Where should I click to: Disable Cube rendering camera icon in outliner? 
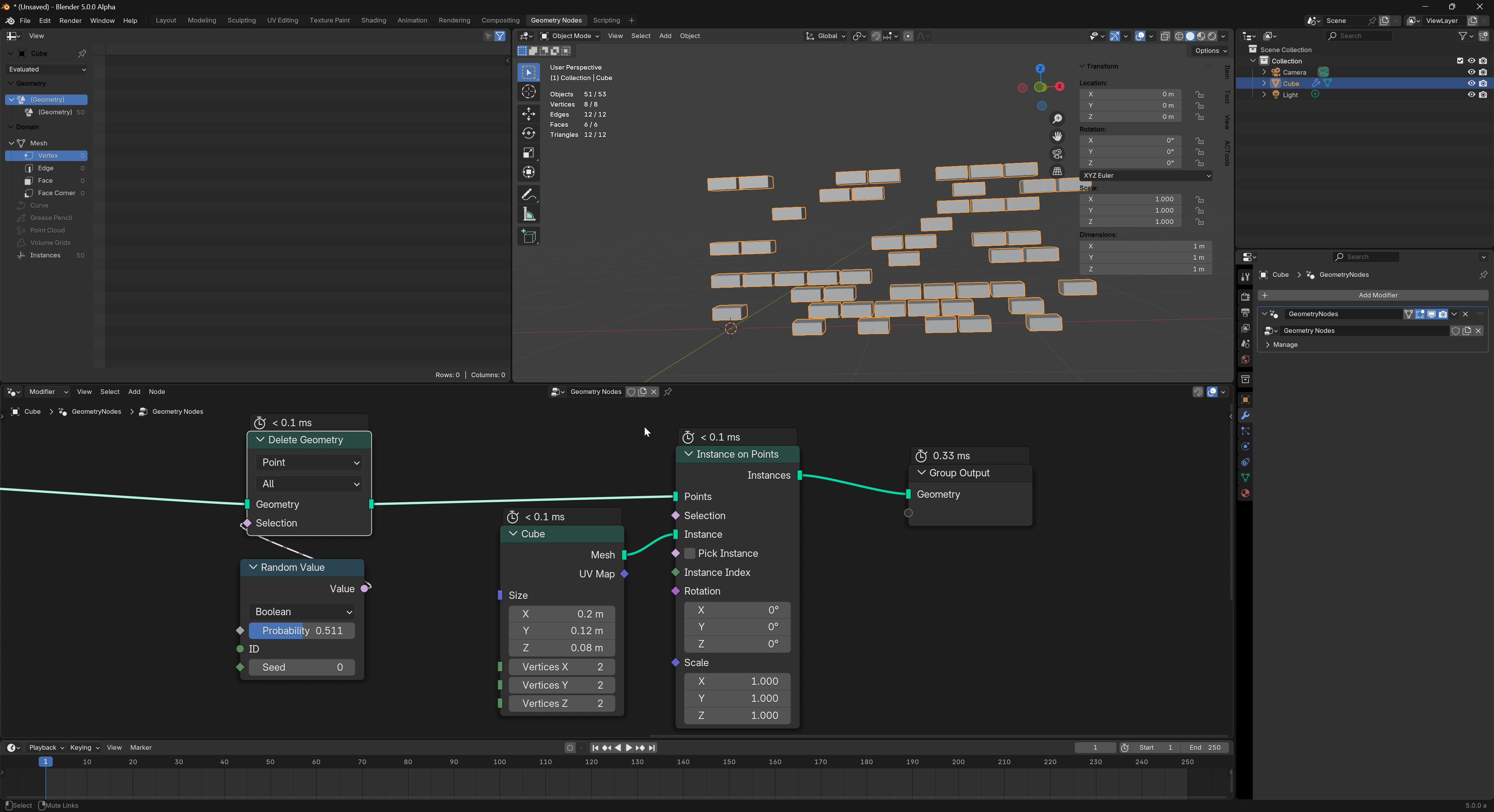1483,84
